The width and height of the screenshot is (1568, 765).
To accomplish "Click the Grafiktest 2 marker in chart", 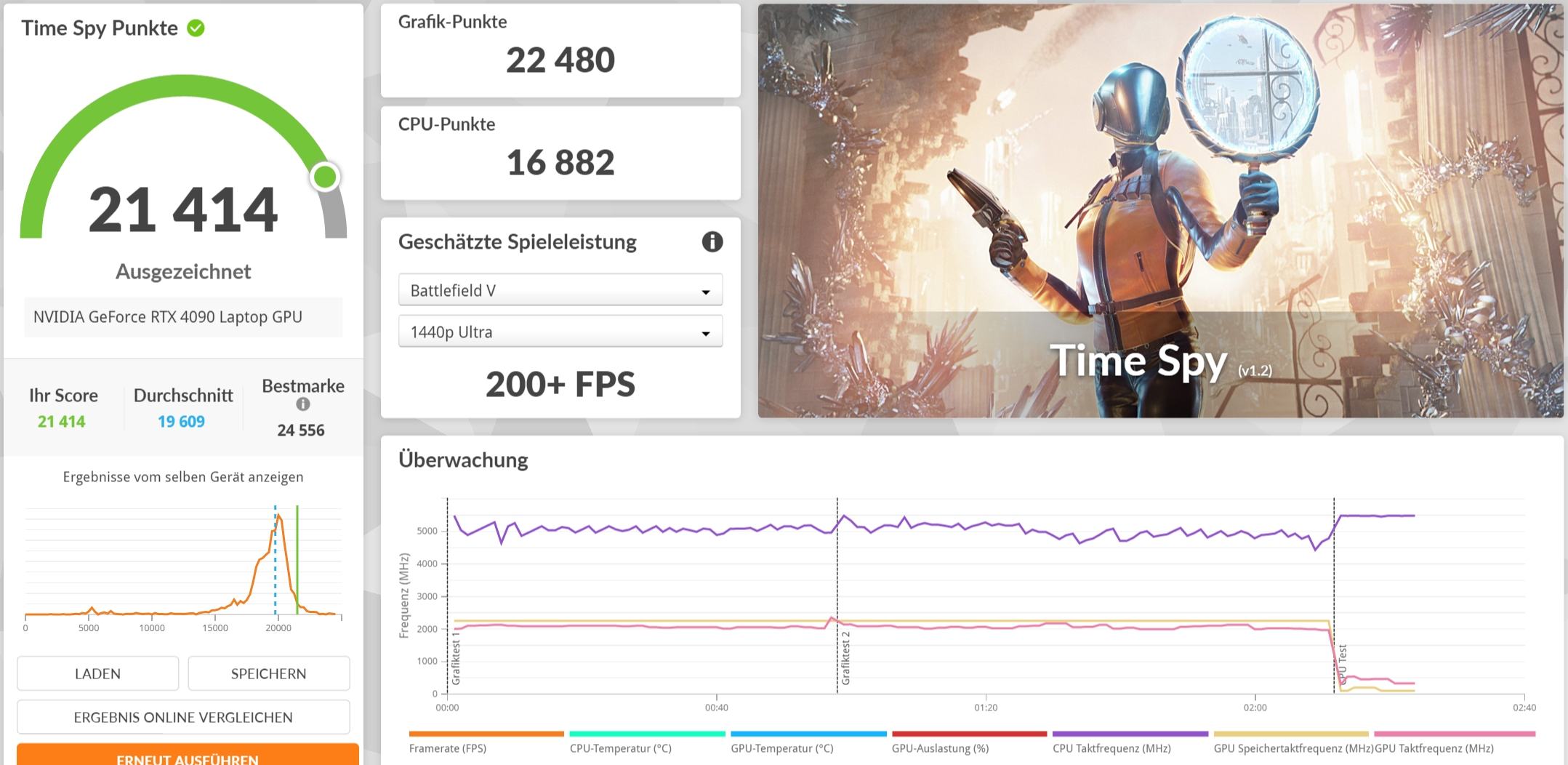I will 845,658.
